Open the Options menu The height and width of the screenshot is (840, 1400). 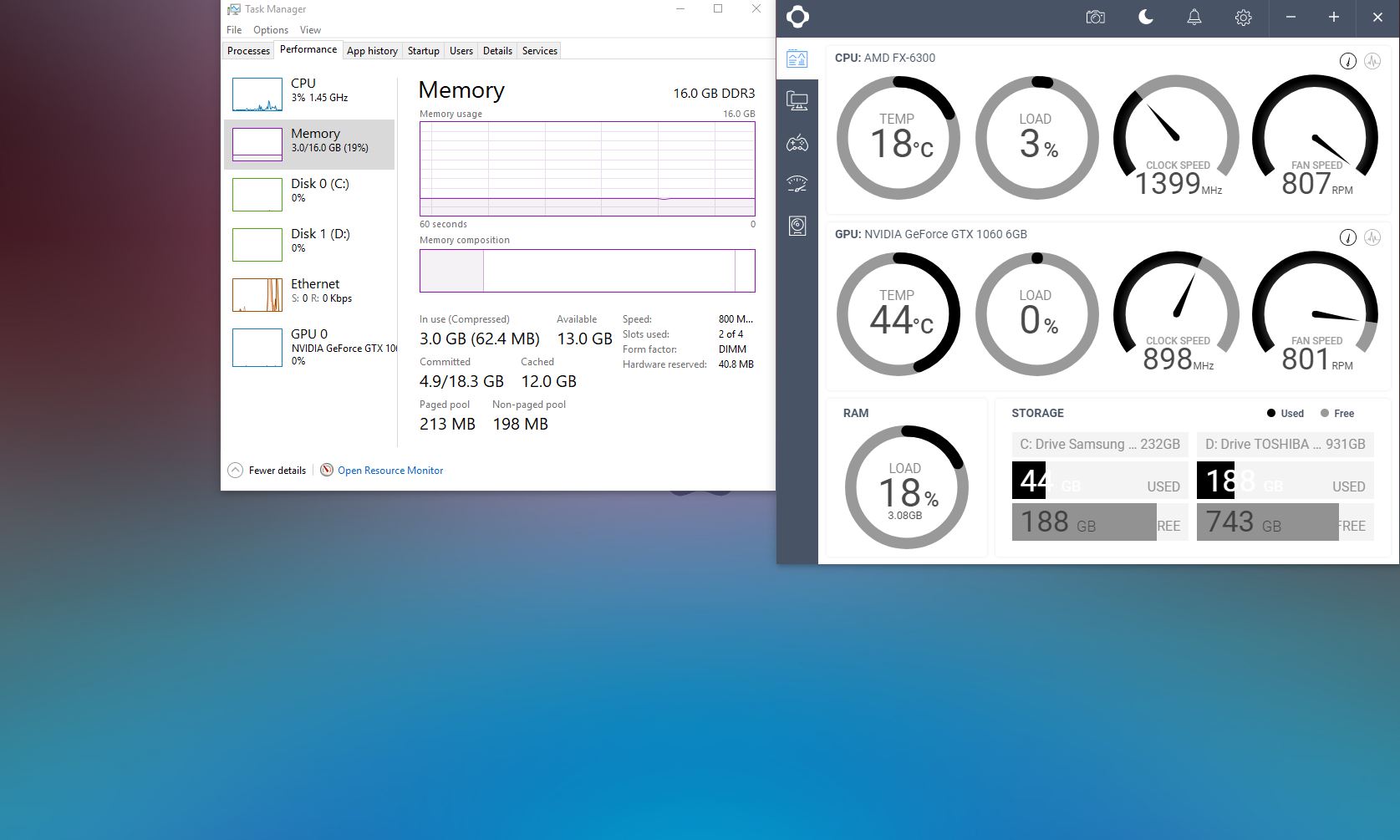coord(271,30)
